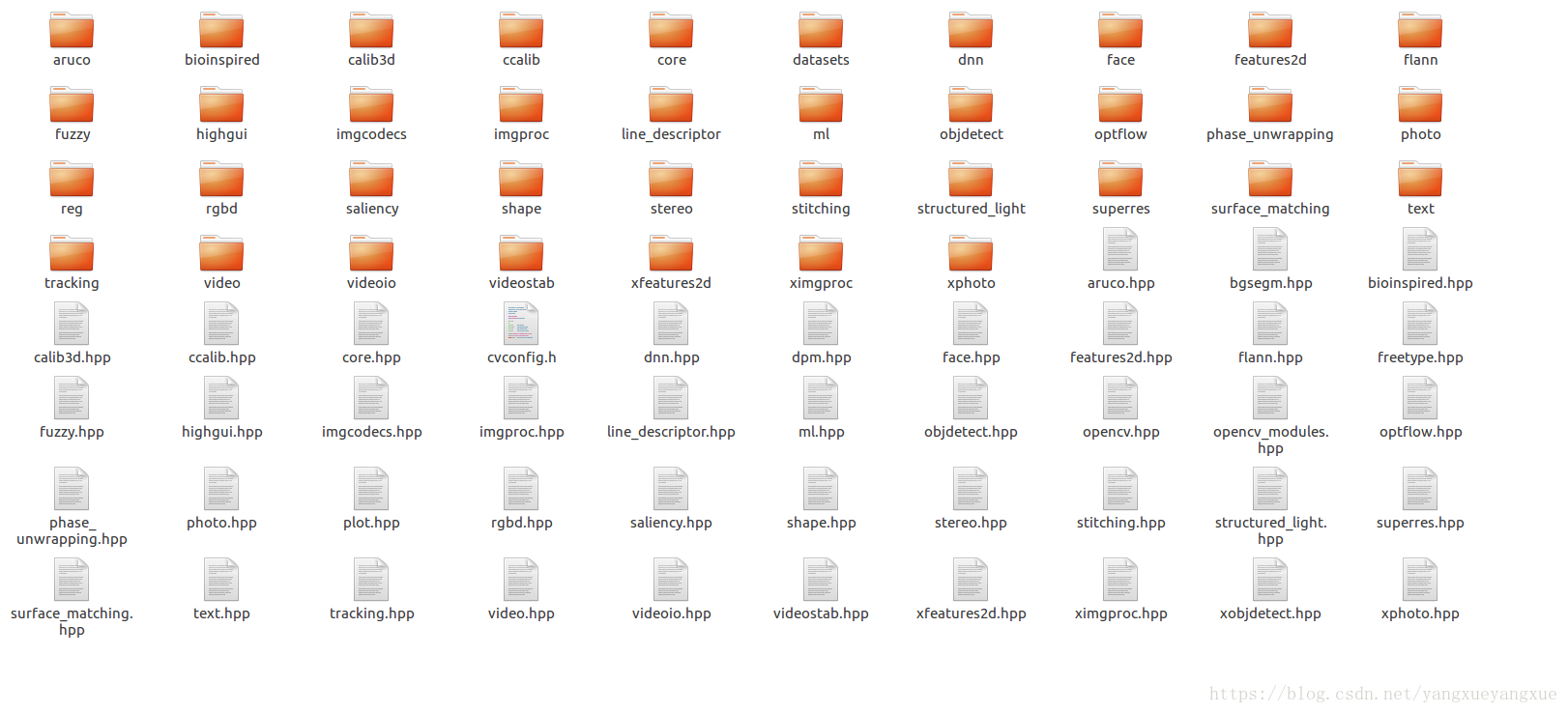Select the aruco folder icon
The height and width of the screenshot is (713, 1568).
72,30
